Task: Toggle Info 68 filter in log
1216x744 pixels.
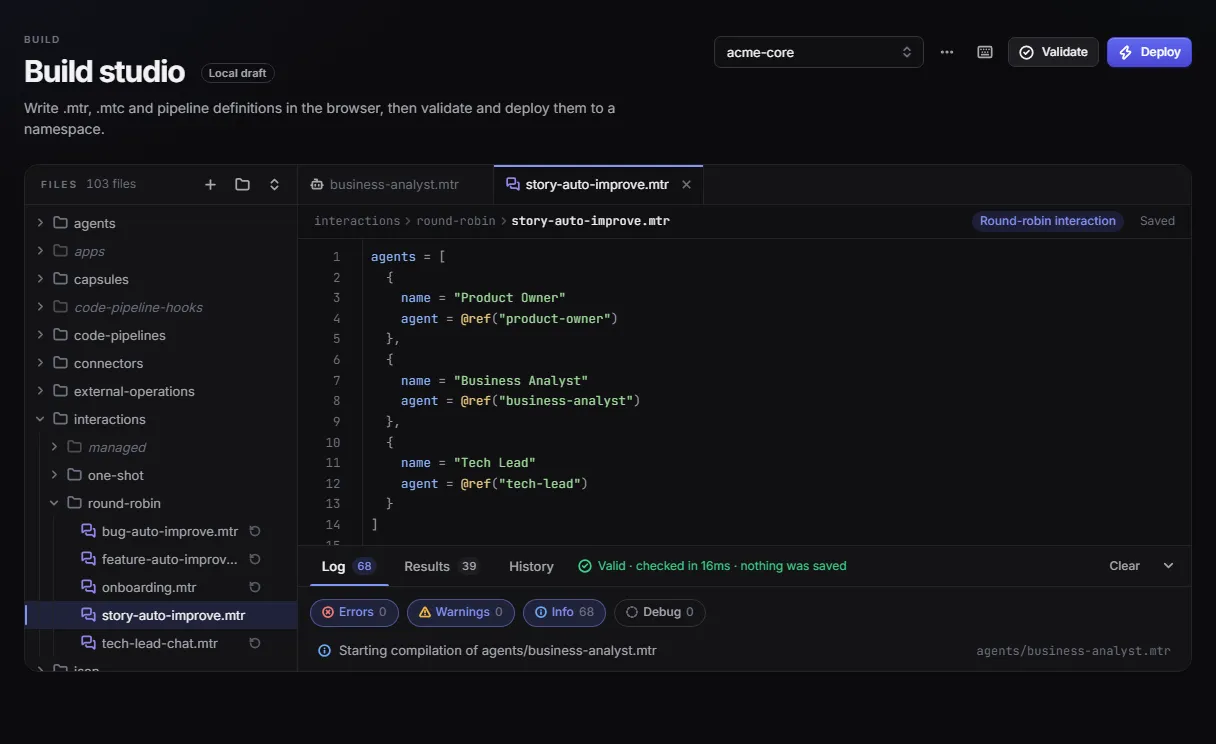Action: [564, 612]
